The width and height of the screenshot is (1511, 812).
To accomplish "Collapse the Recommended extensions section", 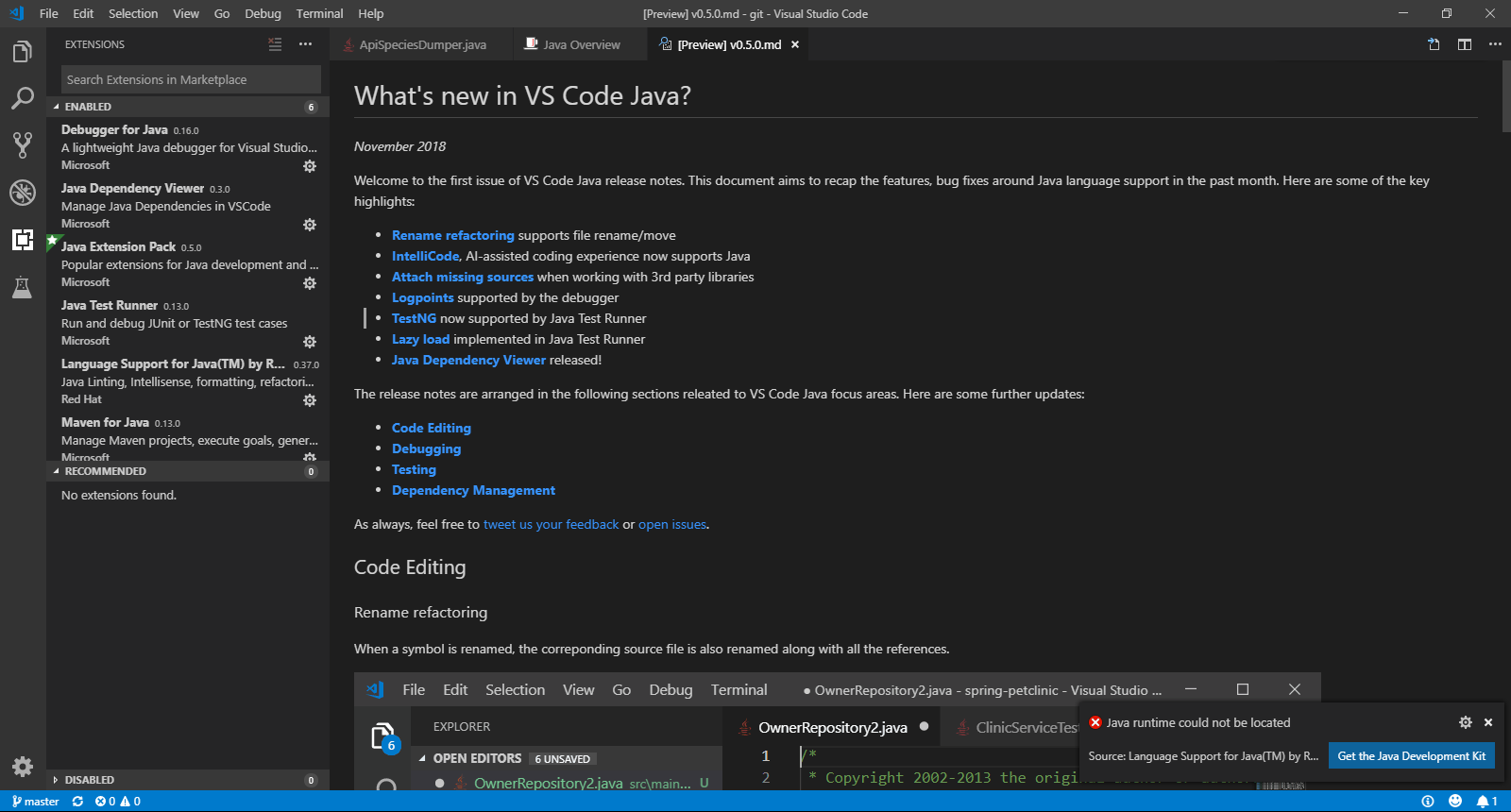I will pos(188,471).
